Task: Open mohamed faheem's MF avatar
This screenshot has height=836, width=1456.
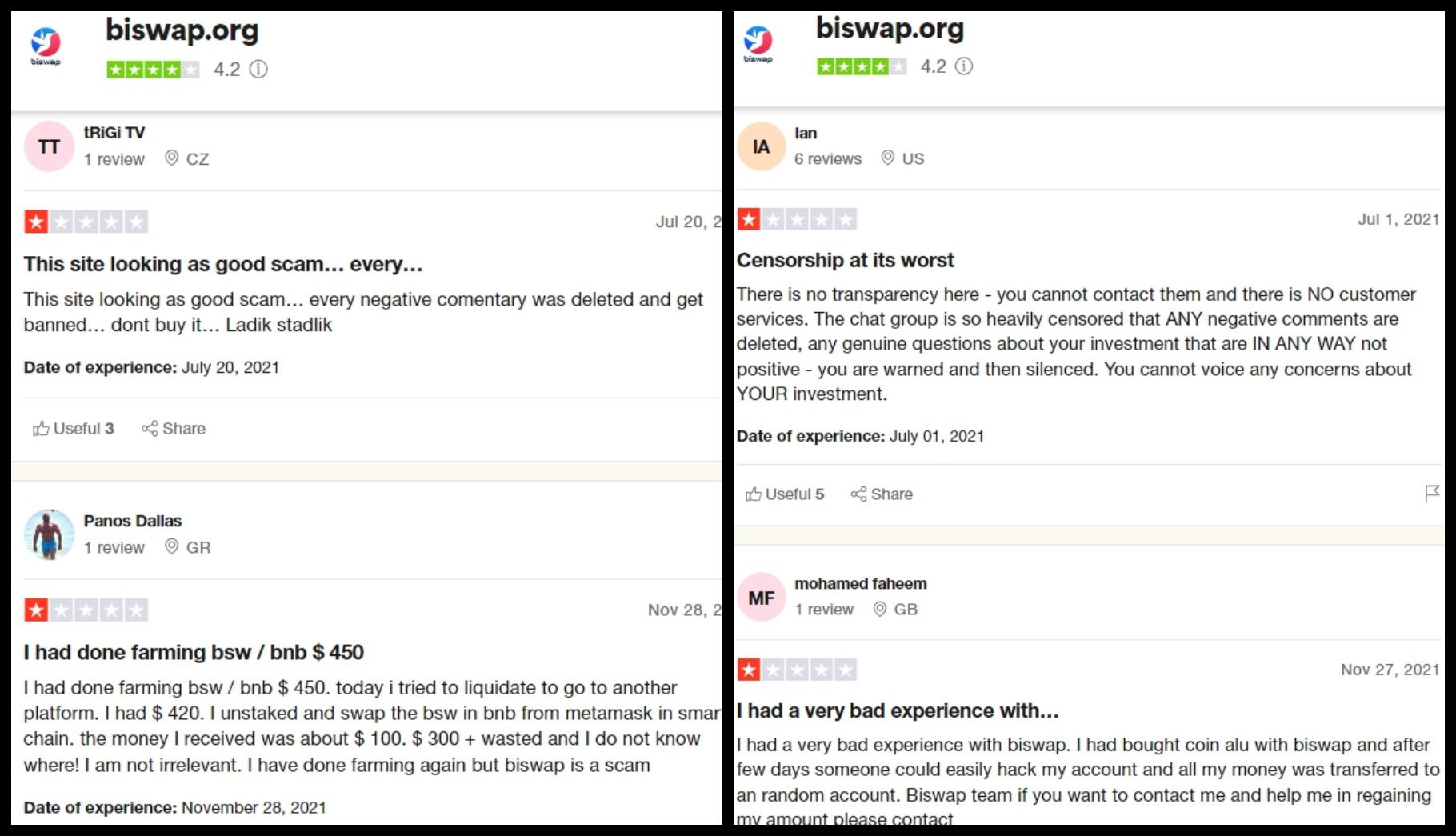Action: [x=761, y=597]
